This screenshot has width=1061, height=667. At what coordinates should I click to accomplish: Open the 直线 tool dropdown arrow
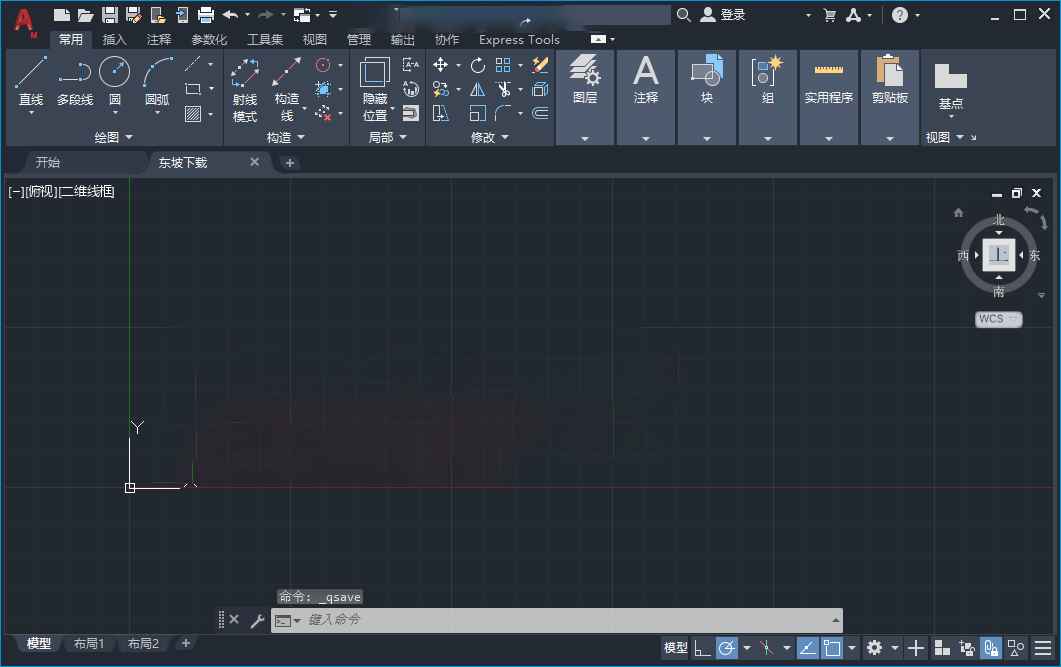click(31, 112)
